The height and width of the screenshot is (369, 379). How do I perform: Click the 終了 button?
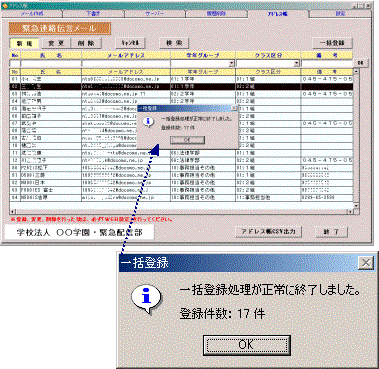click(x=331, y=232)
